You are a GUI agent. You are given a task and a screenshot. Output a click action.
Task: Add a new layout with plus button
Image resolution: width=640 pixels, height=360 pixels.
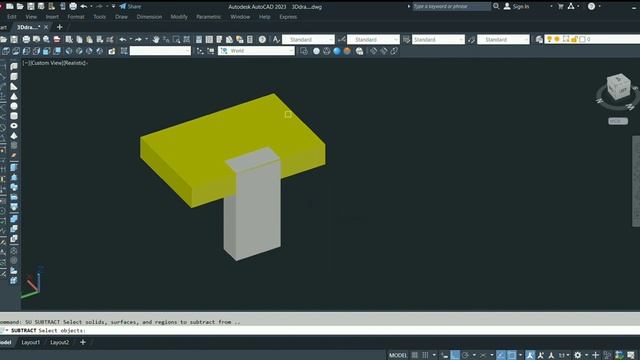coord(83,342)
